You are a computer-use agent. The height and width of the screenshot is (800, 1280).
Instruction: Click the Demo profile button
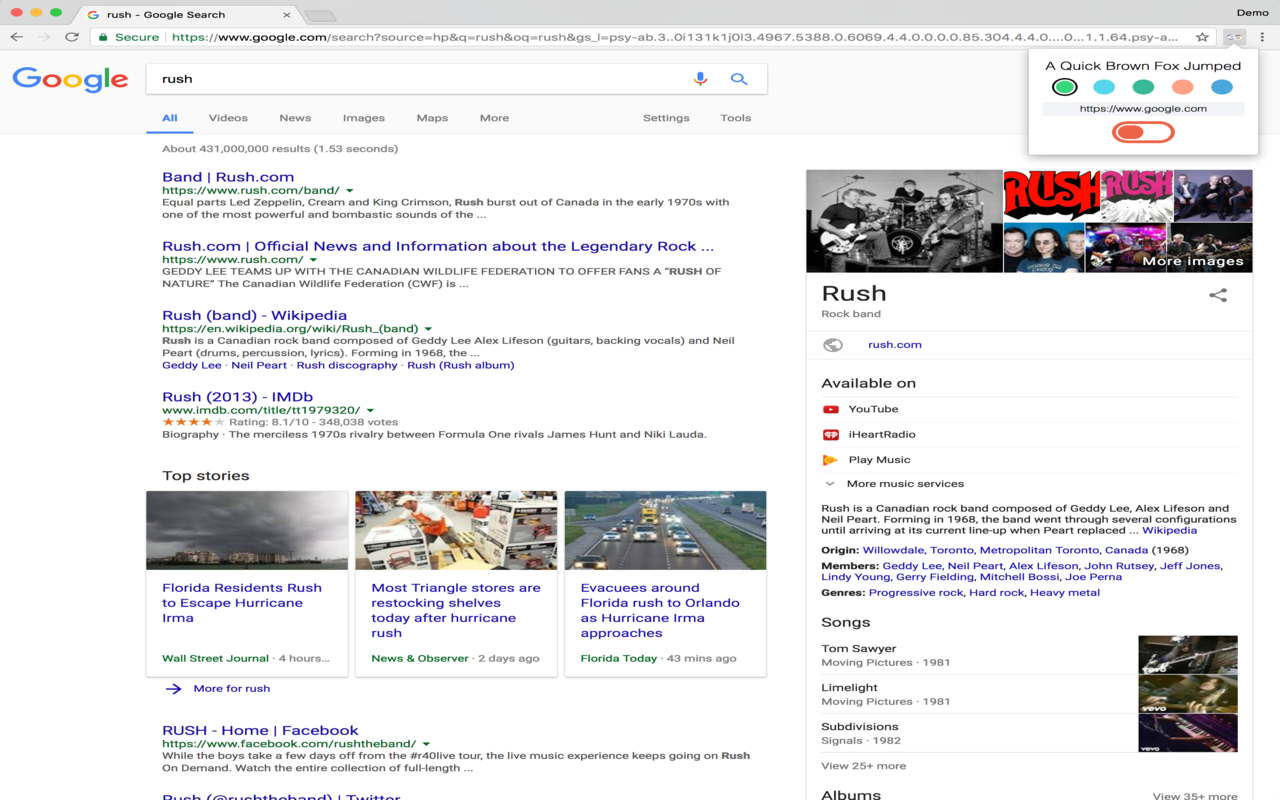(1252, 13)
